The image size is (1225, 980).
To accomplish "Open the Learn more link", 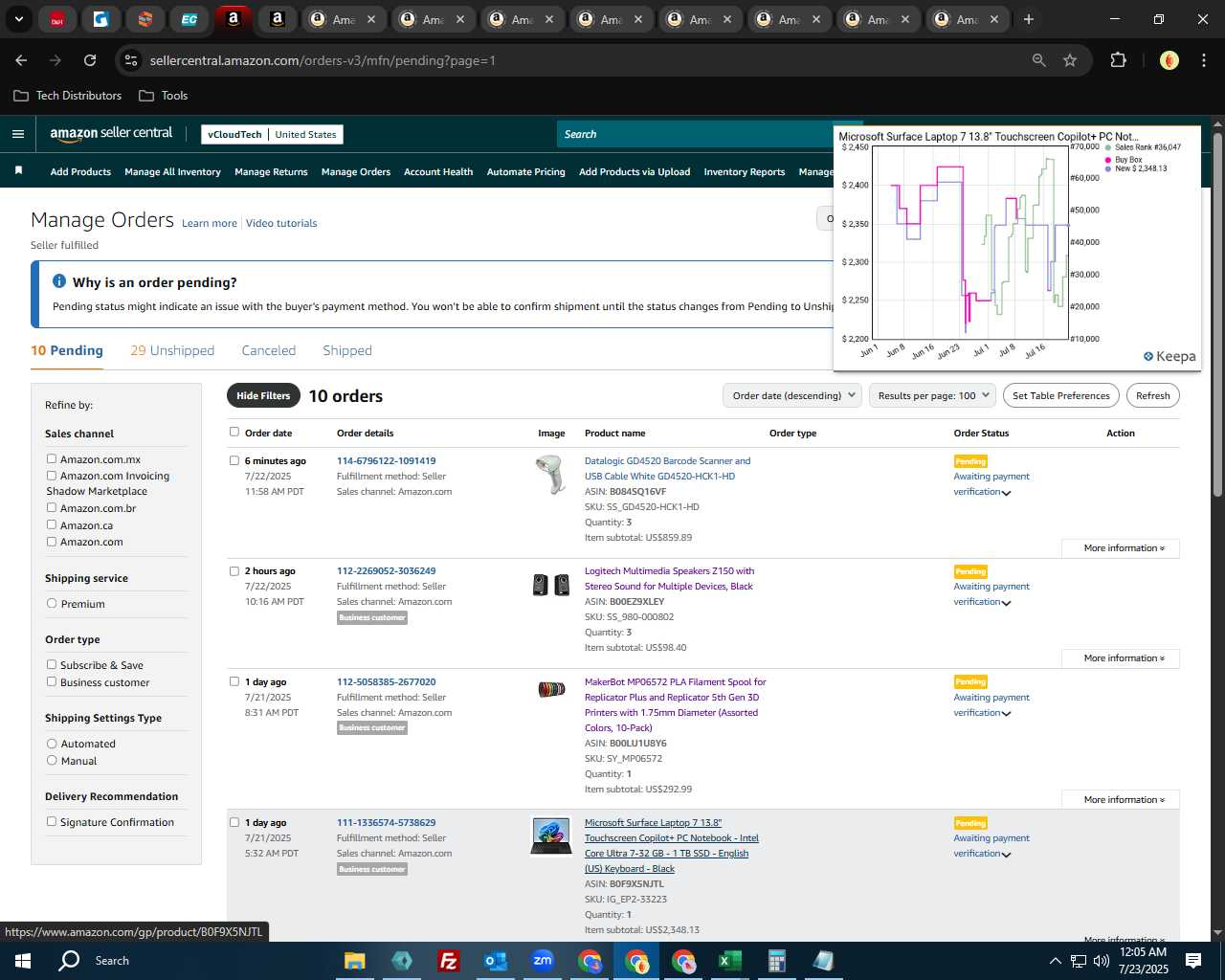I will point(210,223).
